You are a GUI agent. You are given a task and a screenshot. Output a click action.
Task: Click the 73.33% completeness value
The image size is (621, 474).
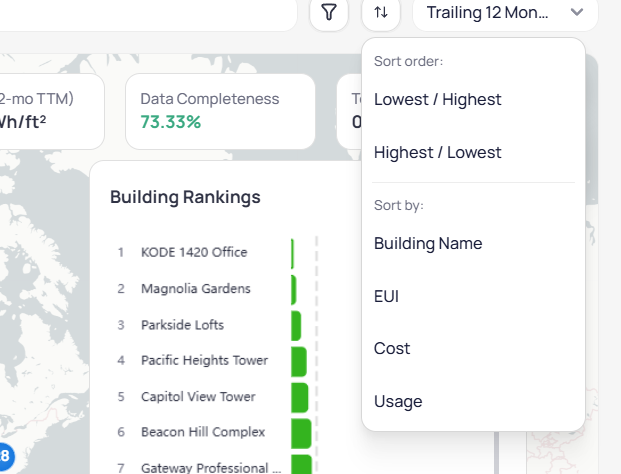[x=171, y=122]
